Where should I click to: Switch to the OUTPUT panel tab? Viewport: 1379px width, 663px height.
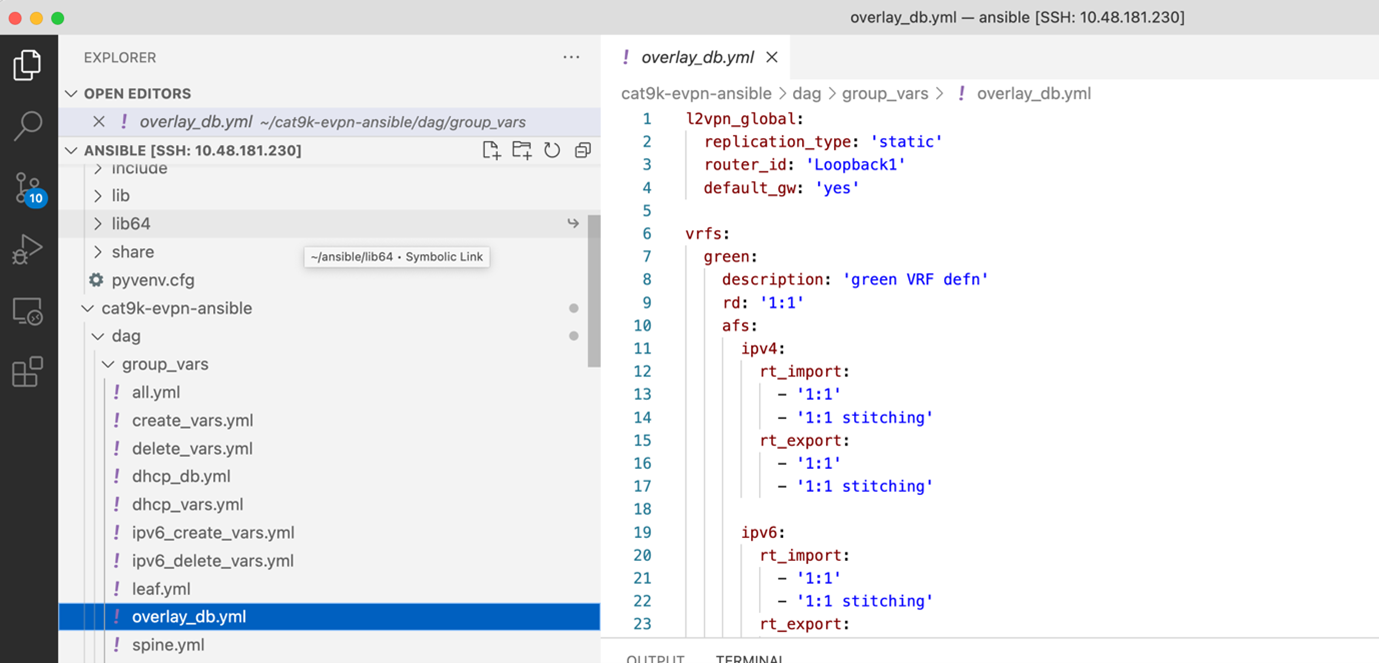click(655, 658)
